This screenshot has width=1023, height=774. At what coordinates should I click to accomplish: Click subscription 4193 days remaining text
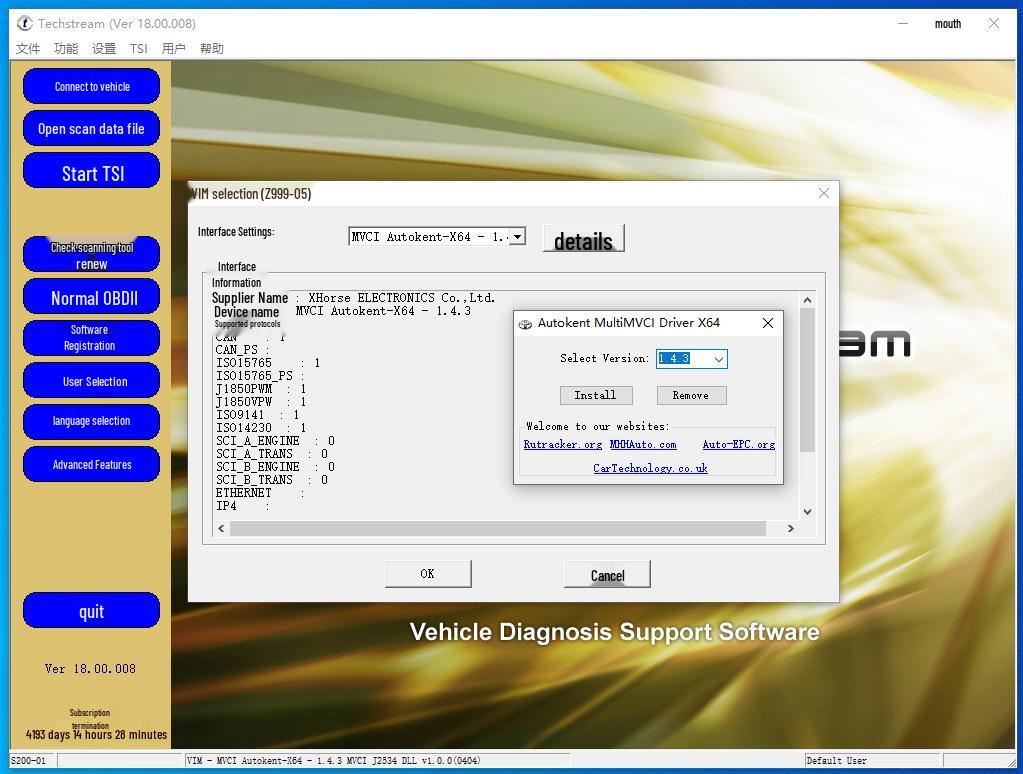(x=96, y=735)
